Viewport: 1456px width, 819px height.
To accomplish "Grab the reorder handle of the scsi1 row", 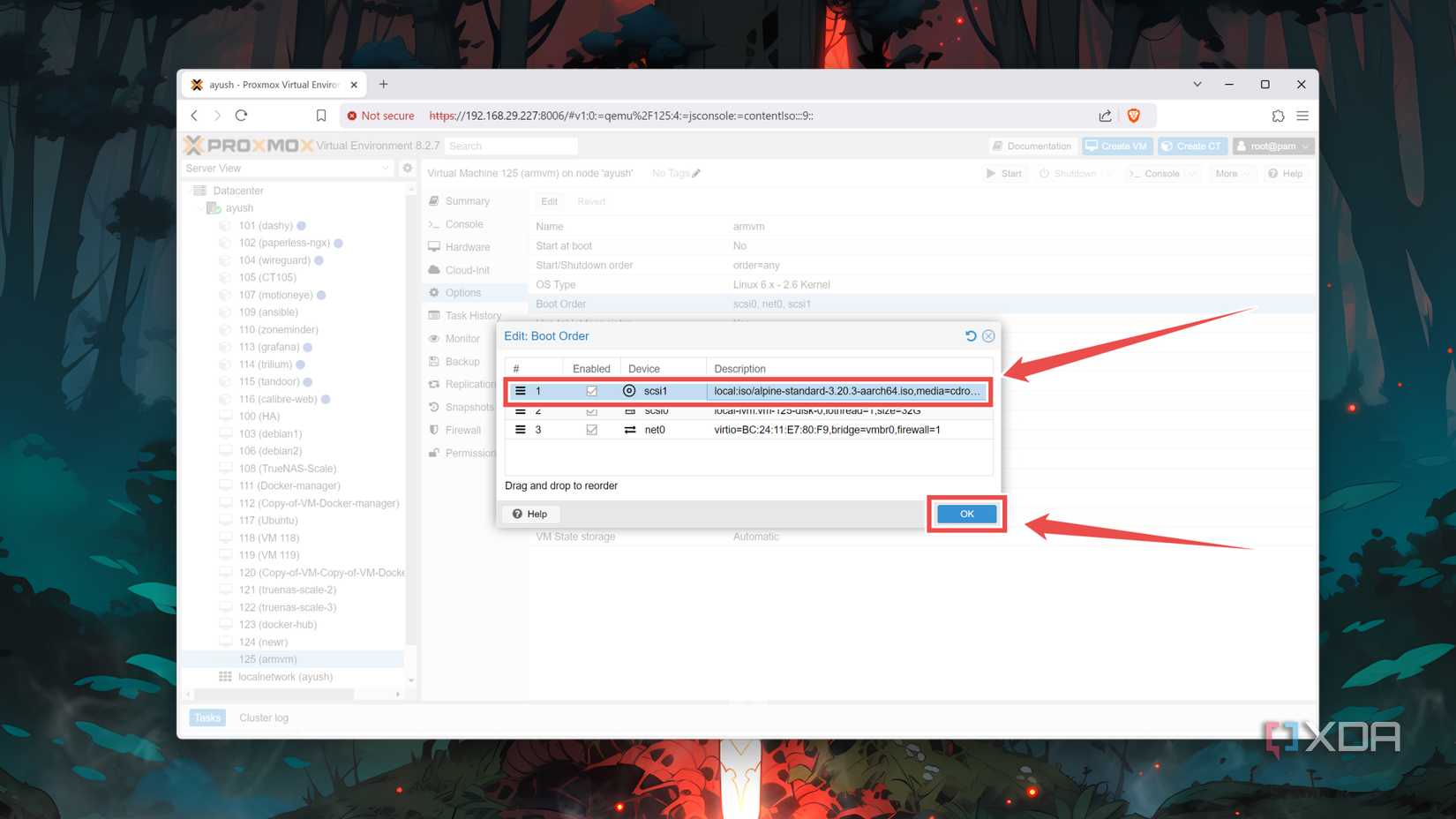I will pos(521,391).
